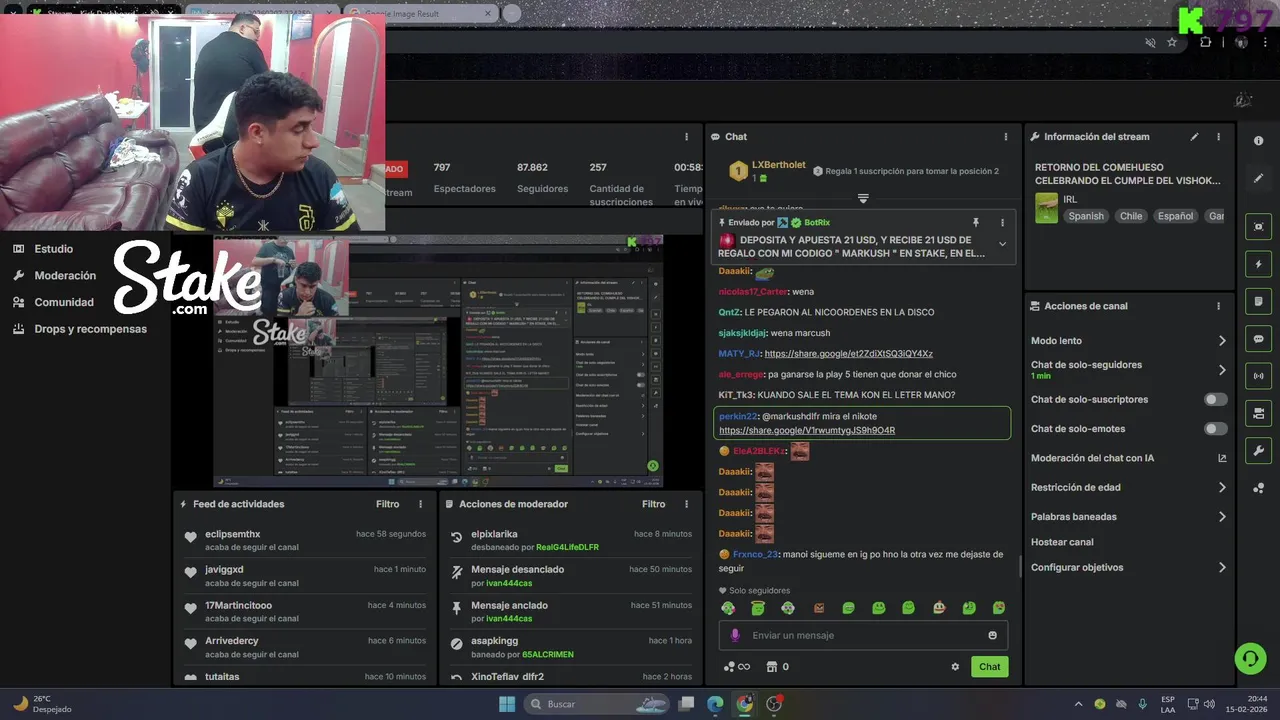1280x720 pixels.
Task: Click the purple microphone icon in the message box
Action: pos(735,635)
